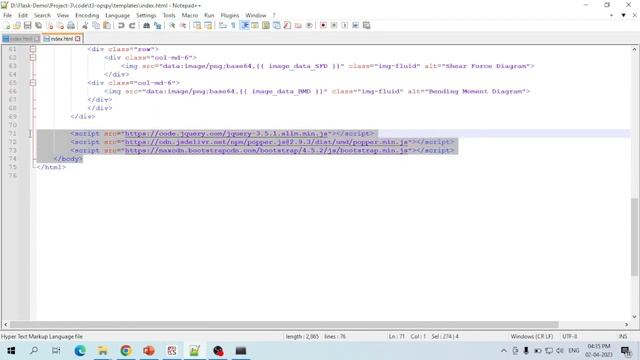Zoom in using the toolbar Zoom In icon

[172, 25]
